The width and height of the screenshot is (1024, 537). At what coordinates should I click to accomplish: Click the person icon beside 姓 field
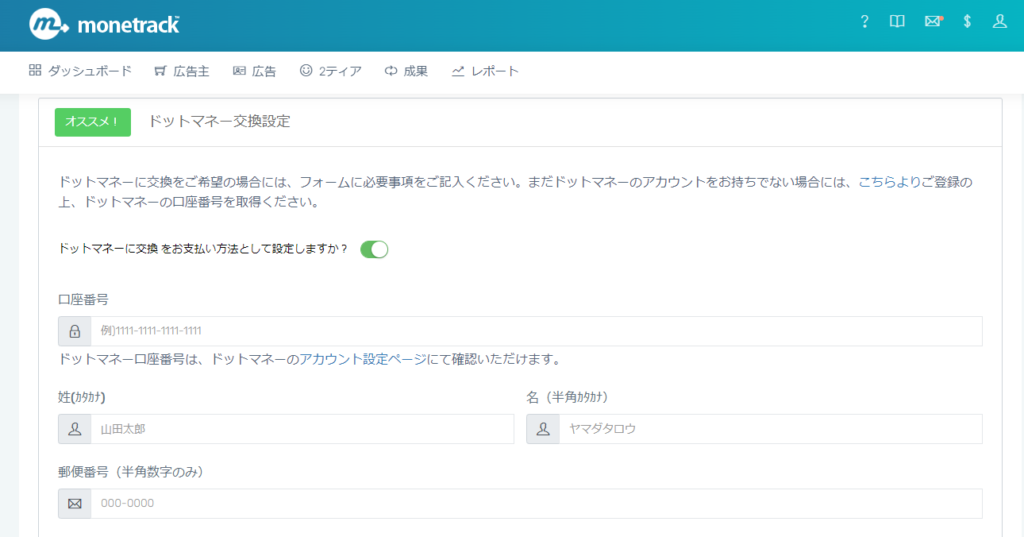click(x=74, y=429)
